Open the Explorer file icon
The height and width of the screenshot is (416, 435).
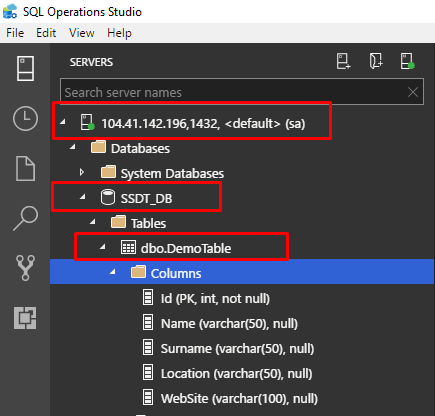(25, 168)
